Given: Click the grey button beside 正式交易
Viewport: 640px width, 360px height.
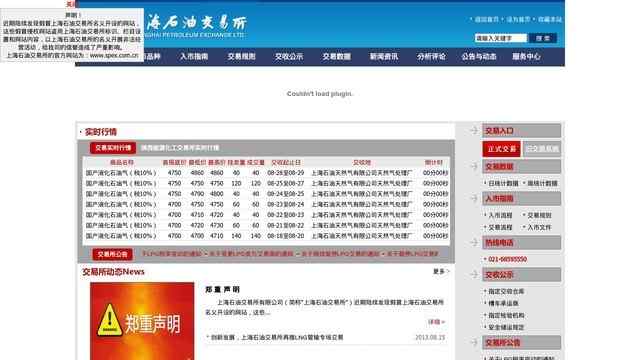Looking at the screenshot, I should pos(542,149).
